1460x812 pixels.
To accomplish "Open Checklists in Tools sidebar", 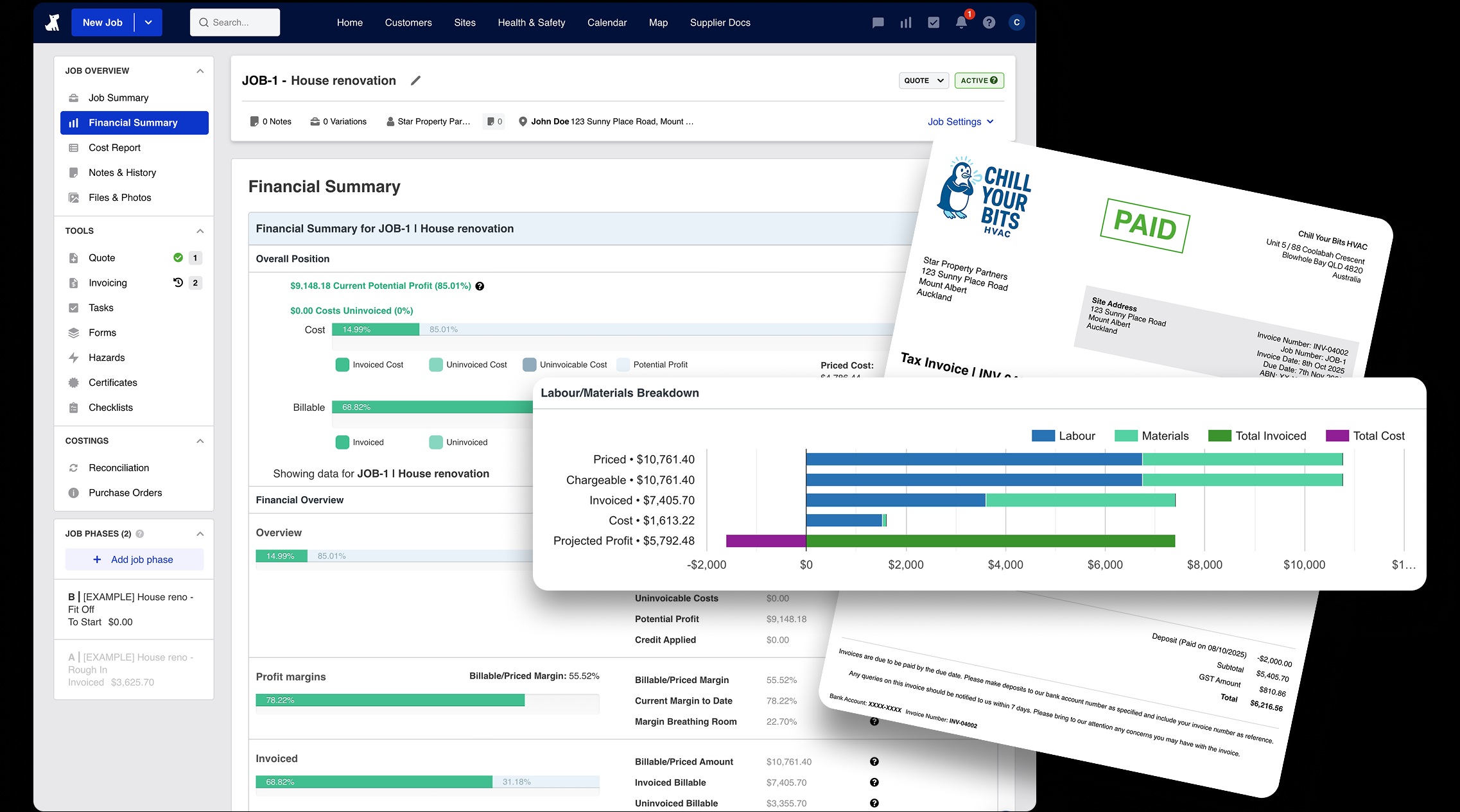I will click(x=134, y=408).
